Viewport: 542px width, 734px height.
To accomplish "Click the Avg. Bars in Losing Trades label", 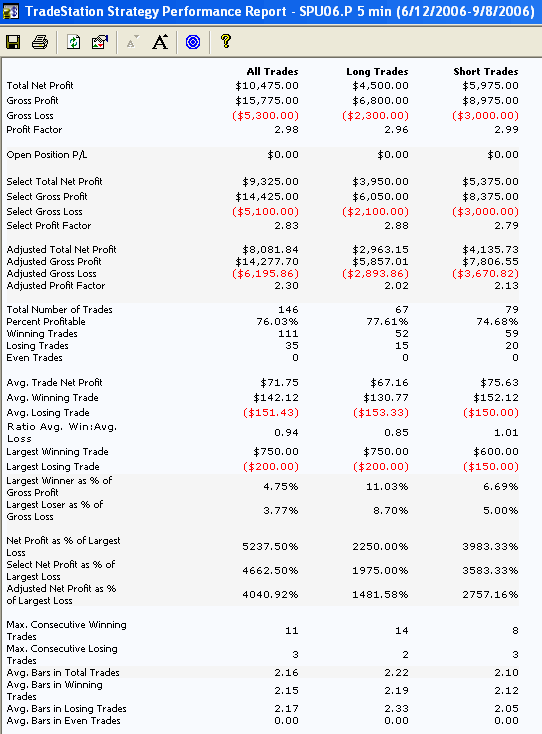I will coord(66,708).
